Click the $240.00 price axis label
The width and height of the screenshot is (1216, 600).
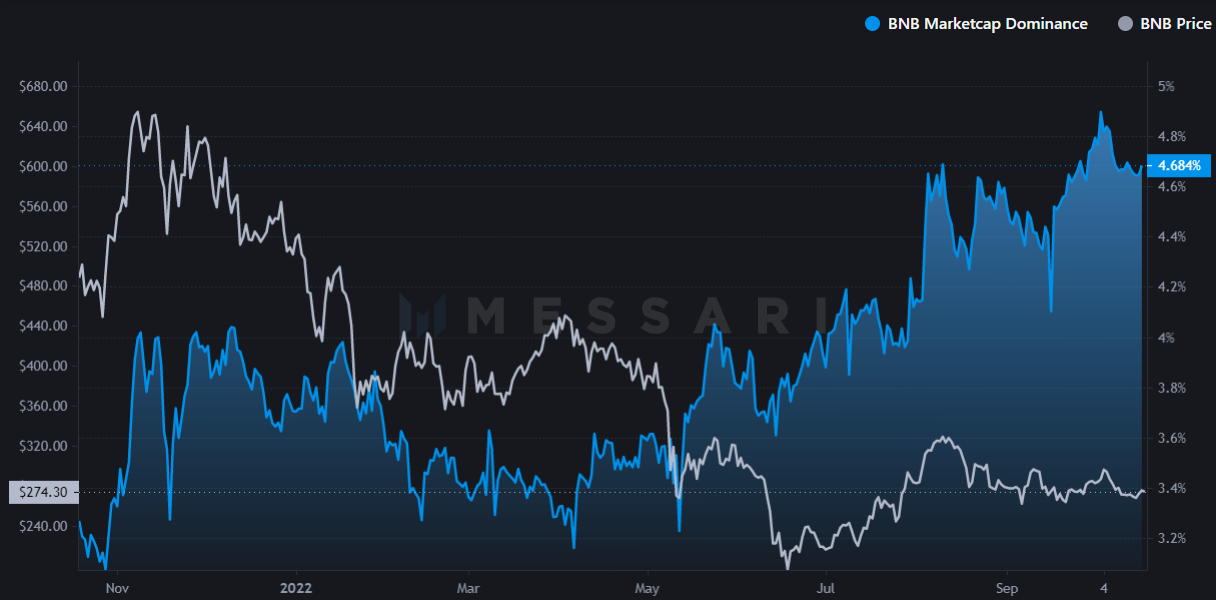point(43,526)
